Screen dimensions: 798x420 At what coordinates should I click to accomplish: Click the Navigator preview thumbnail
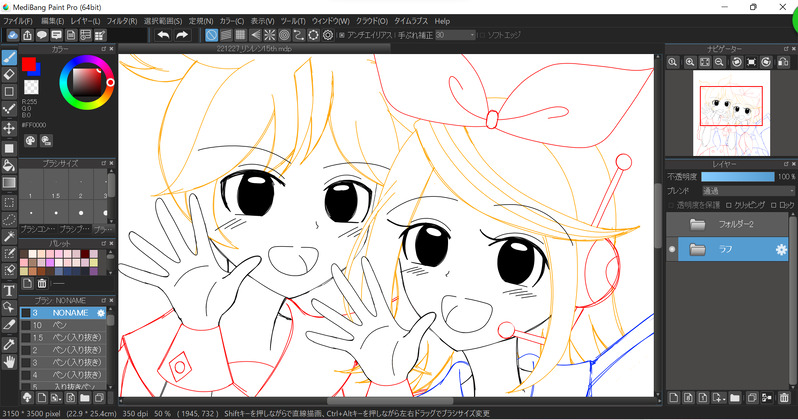click(x=731, y=113)
